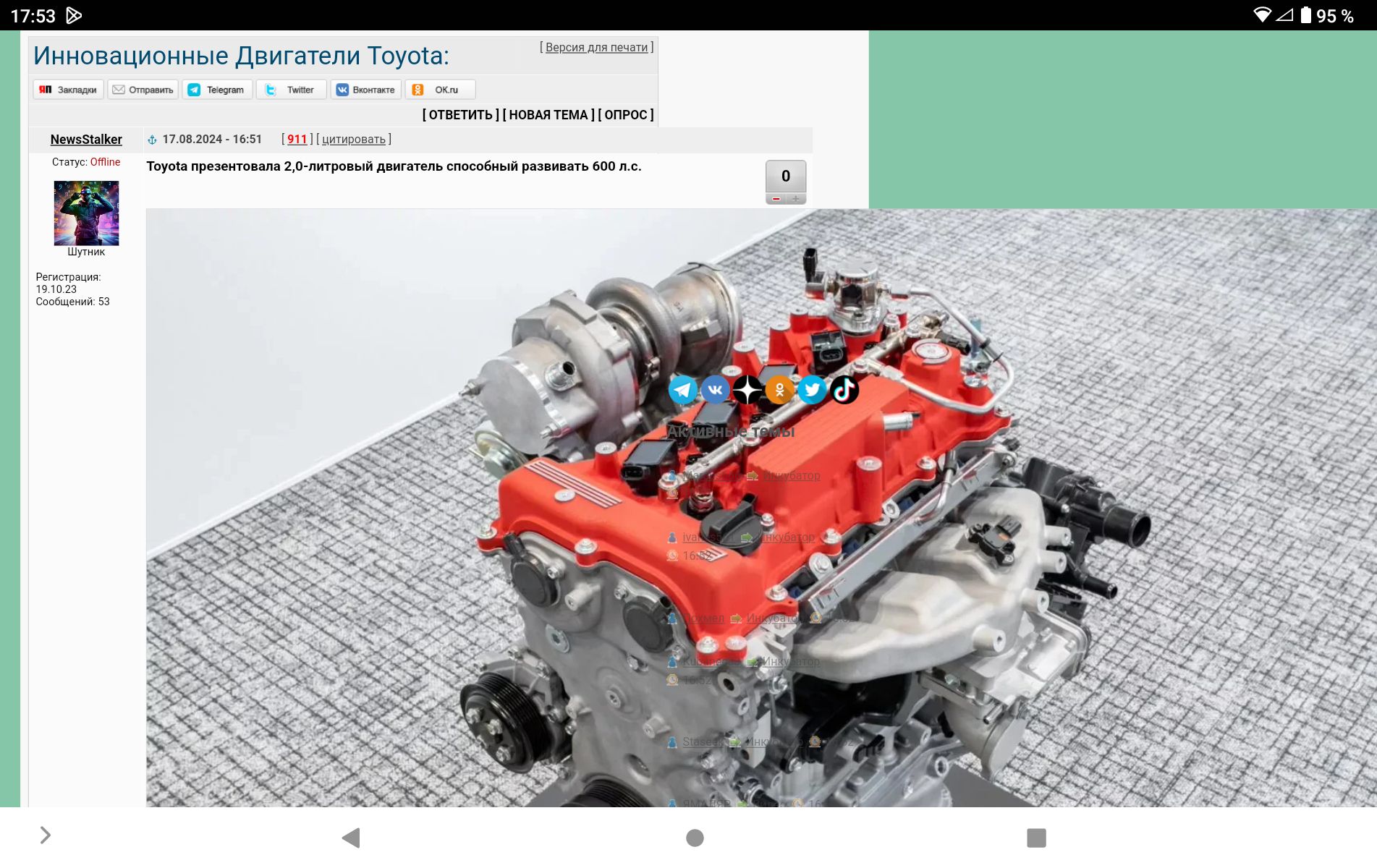
Task: Open the Версия для печати print version link
Action: [x=597, y=47]
